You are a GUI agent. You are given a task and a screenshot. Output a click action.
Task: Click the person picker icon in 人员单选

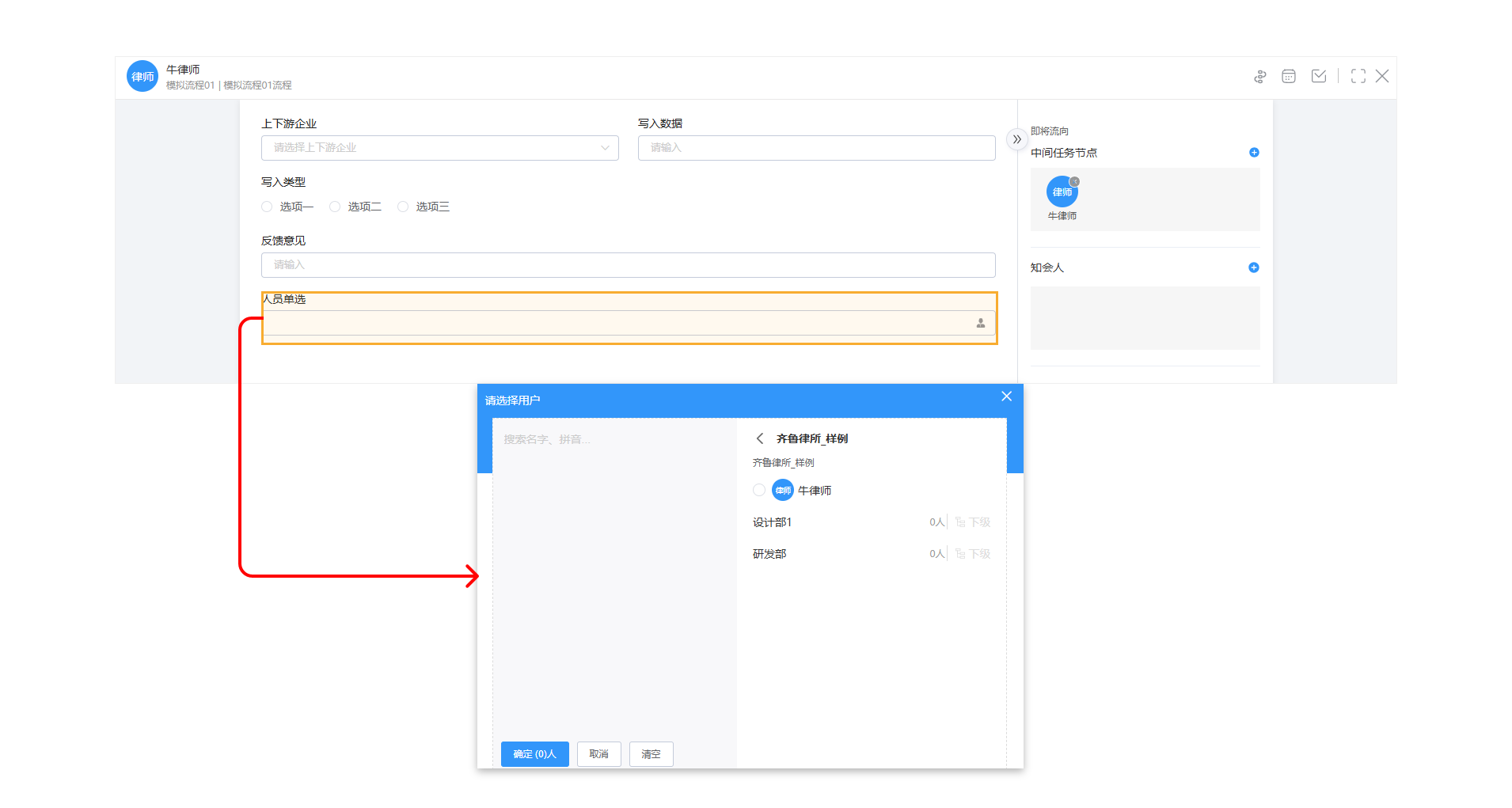[x=980, y=323]
